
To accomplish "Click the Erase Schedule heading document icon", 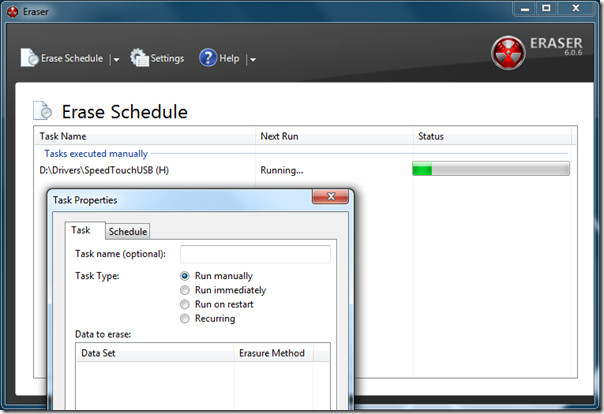I will (x=42, y=111).
